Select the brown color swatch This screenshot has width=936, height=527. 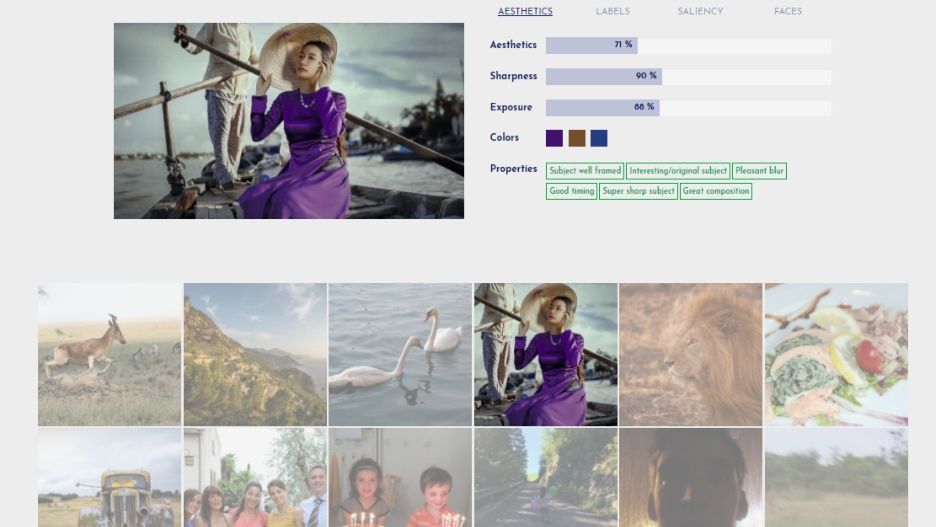577,138
